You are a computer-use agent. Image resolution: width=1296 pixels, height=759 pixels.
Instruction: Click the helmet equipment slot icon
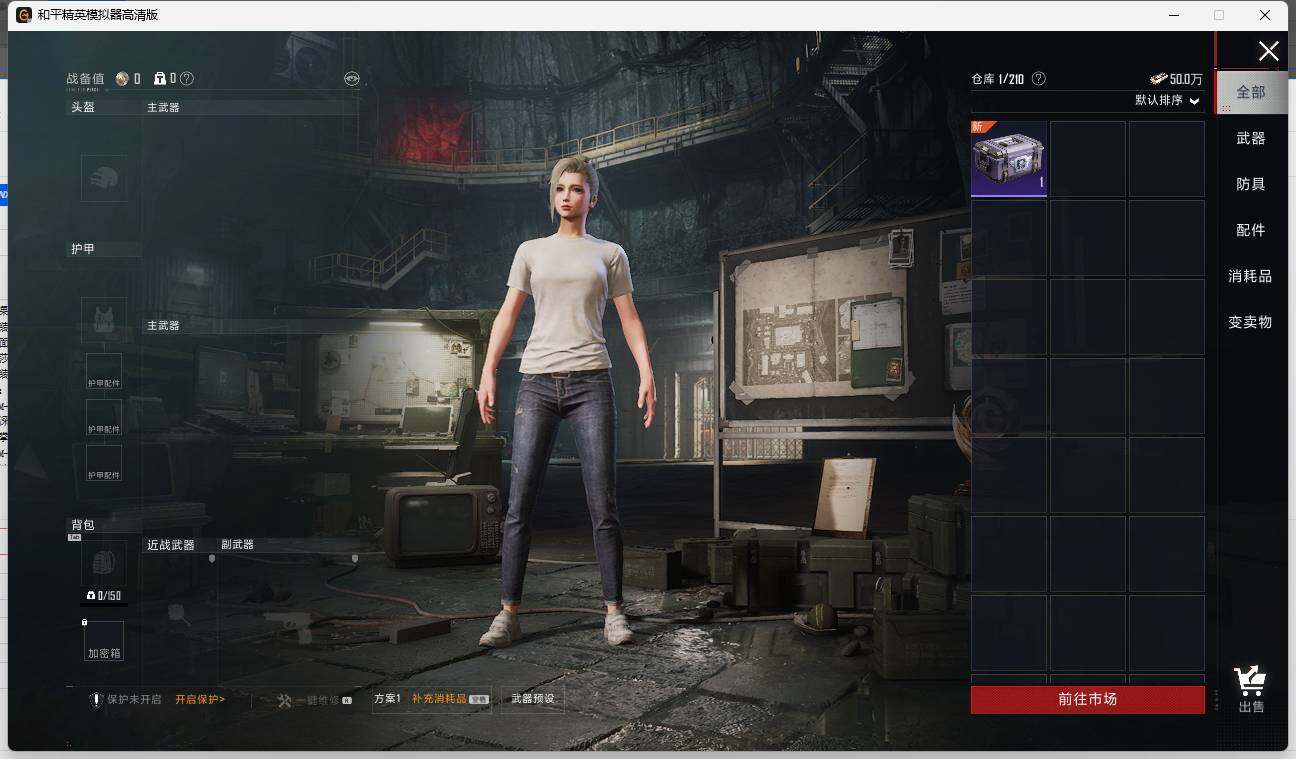pyautogui.click(x=104, y=178)
